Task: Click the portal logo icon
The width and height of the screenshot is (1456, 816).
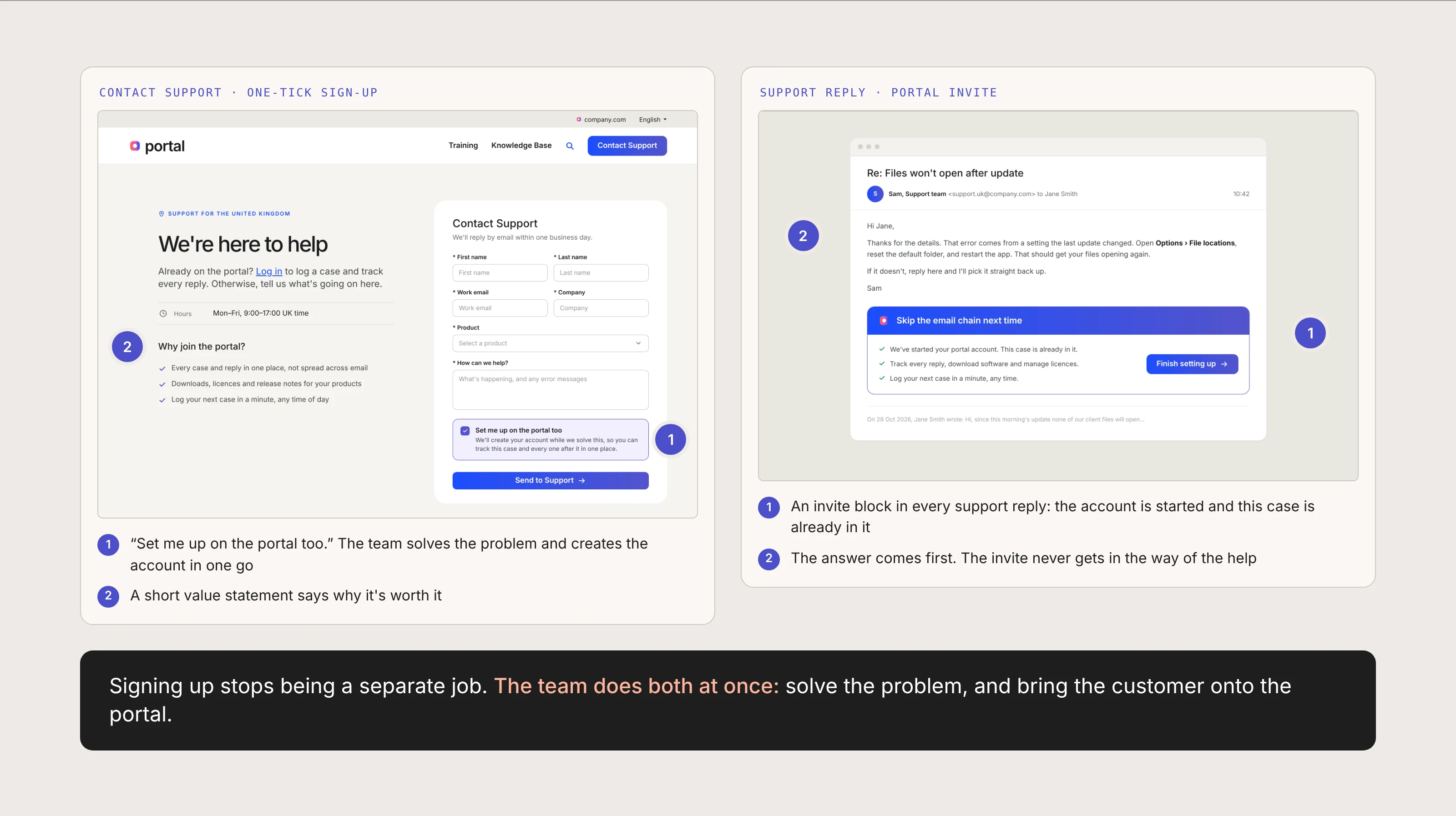Action: point(135,146)
